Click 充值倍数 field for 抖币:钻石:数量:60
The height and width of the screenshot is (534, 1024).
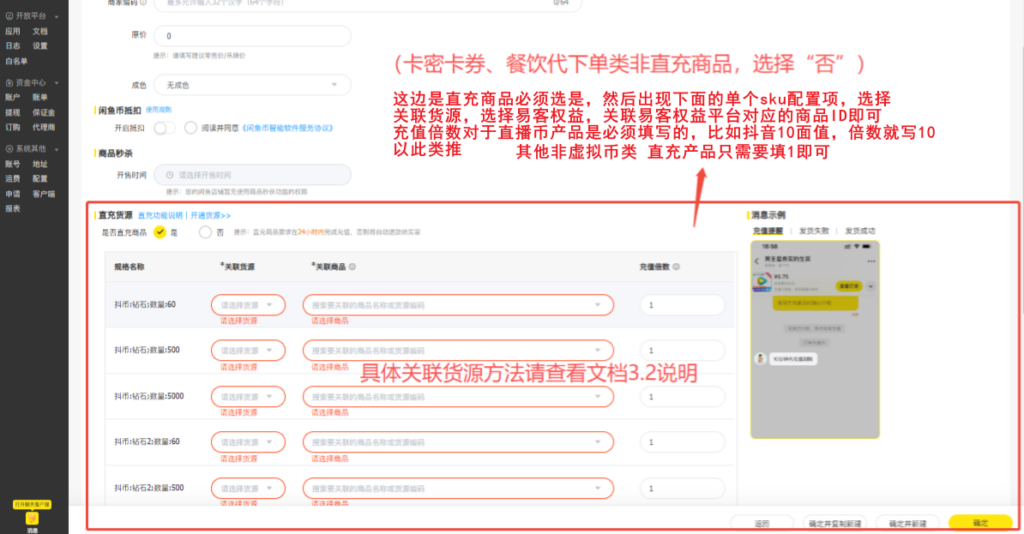point(682,305)
